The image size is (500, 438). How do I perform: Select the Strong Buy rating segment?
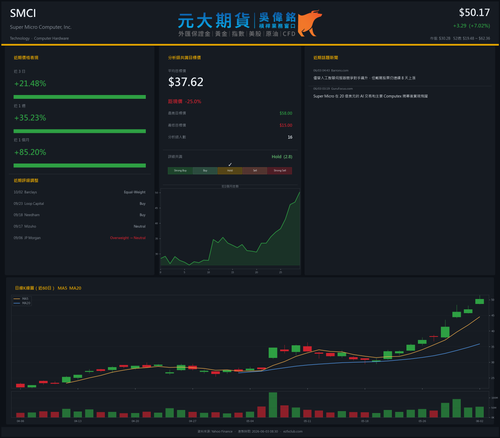(180, 171)
